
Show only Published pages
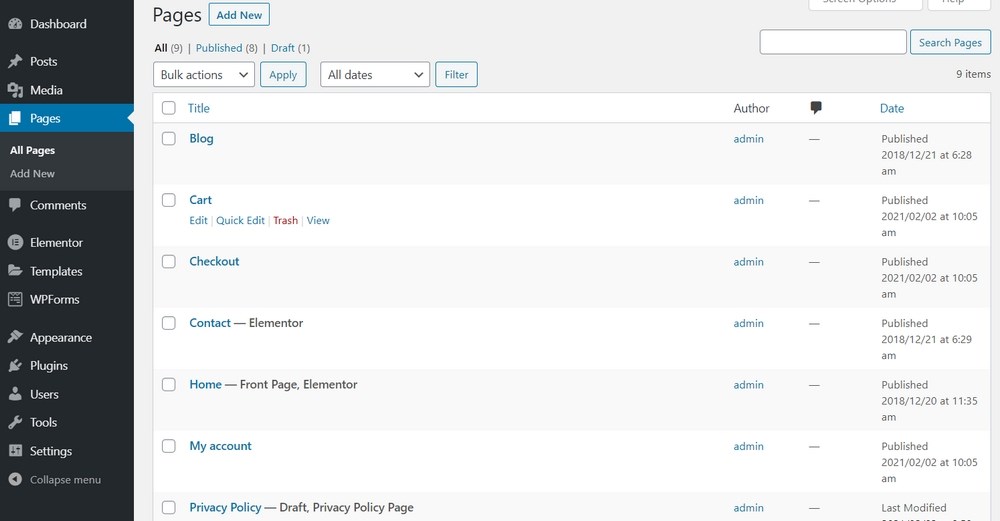pos(219,48)
